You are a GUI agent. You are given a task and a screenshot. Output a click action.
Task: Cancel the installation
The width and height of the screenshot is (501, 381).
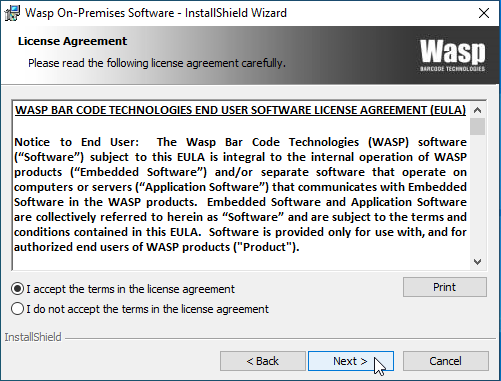click(x=446, y=361)
